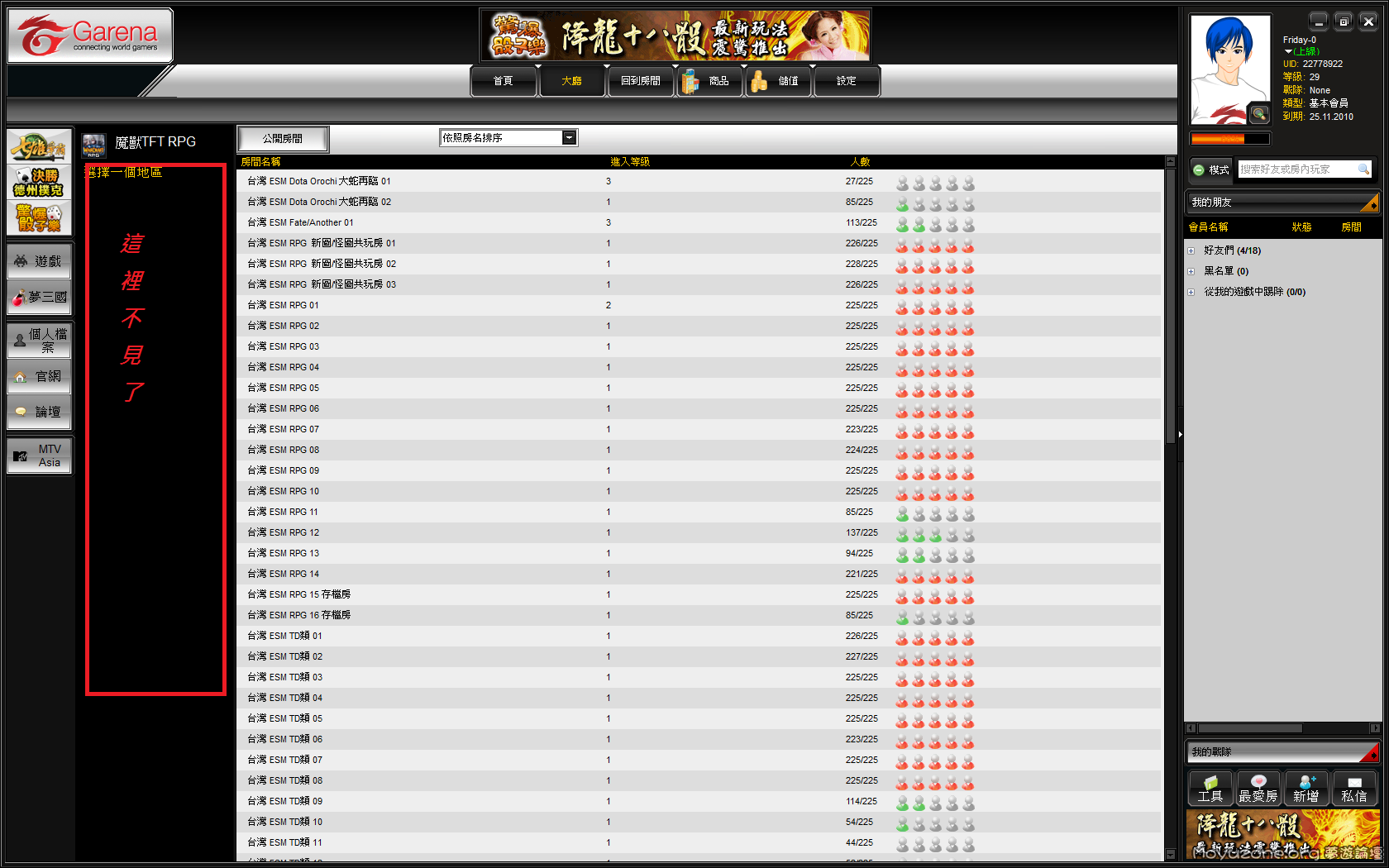Select room 台灣 ESM TD類 01

[x=699, y=636]
